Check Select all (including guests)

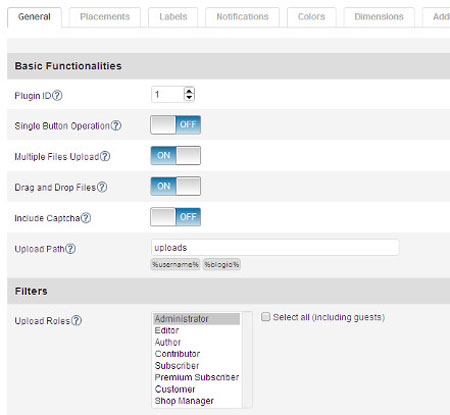coord(265,317)
